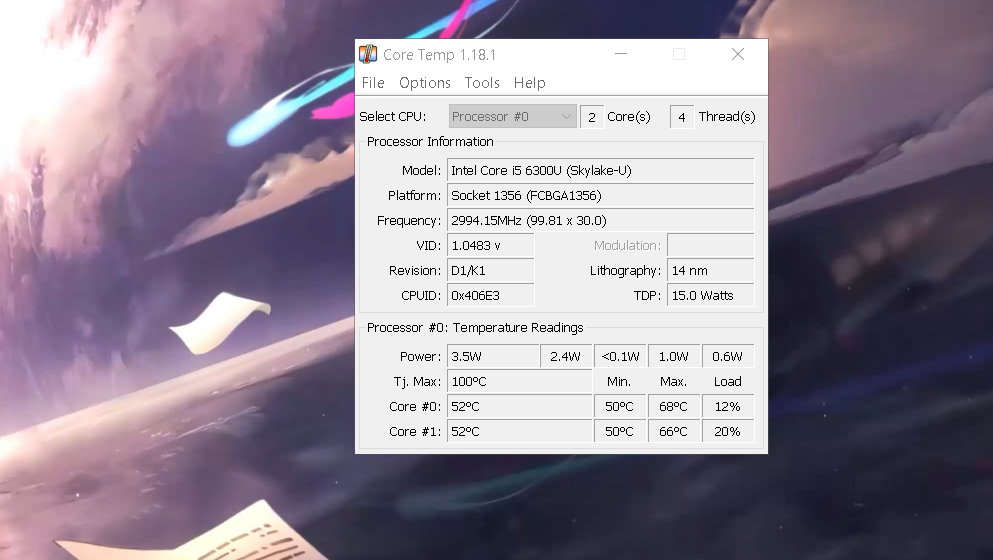Click the Tj. Max value 100°C
The image size is (993, 560).
click(519, 381)
